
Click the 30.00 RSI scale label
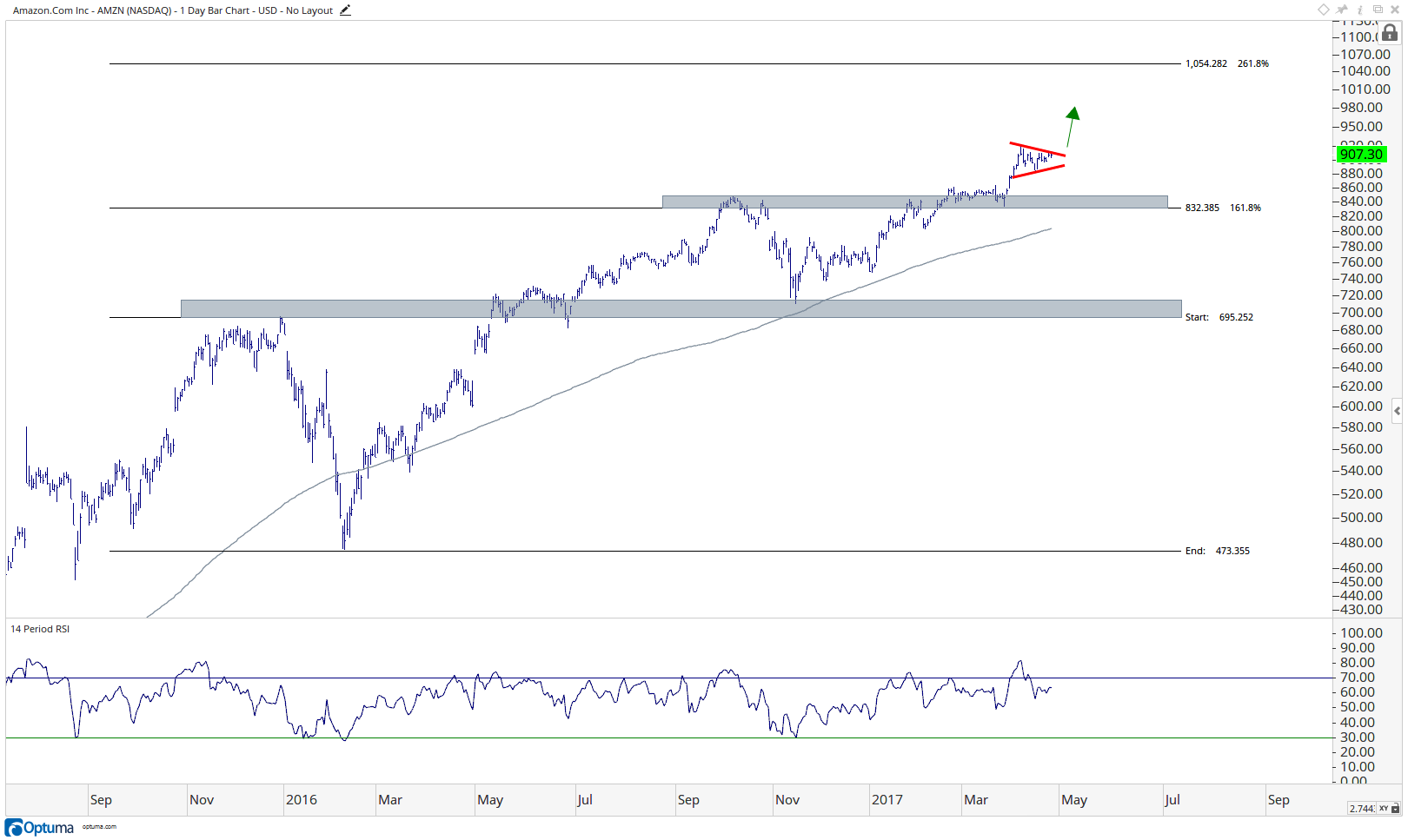point(1358,737)
